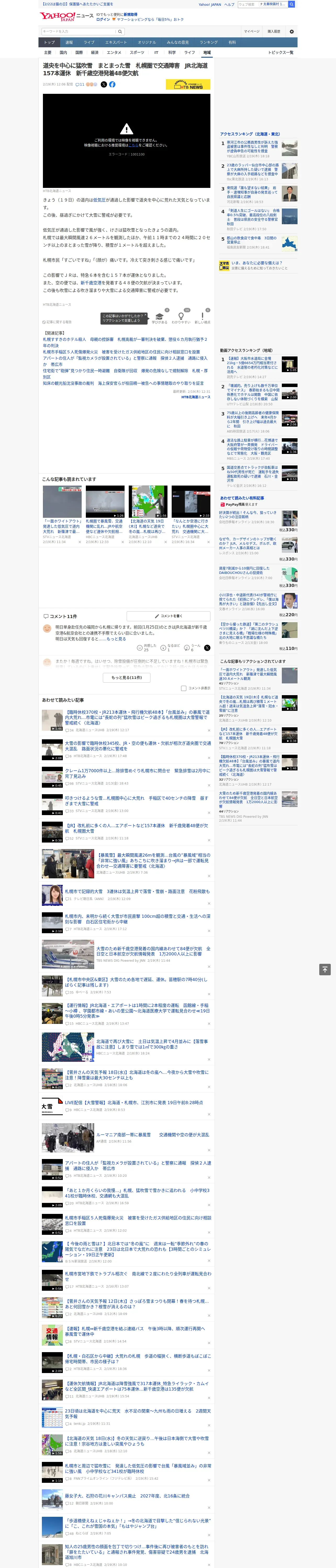This screenshot has width=336, height=1568.
Task: Open LIVE配信【大雪警報】北海道・札幌市 article
Action: [x=134, y=1102]
